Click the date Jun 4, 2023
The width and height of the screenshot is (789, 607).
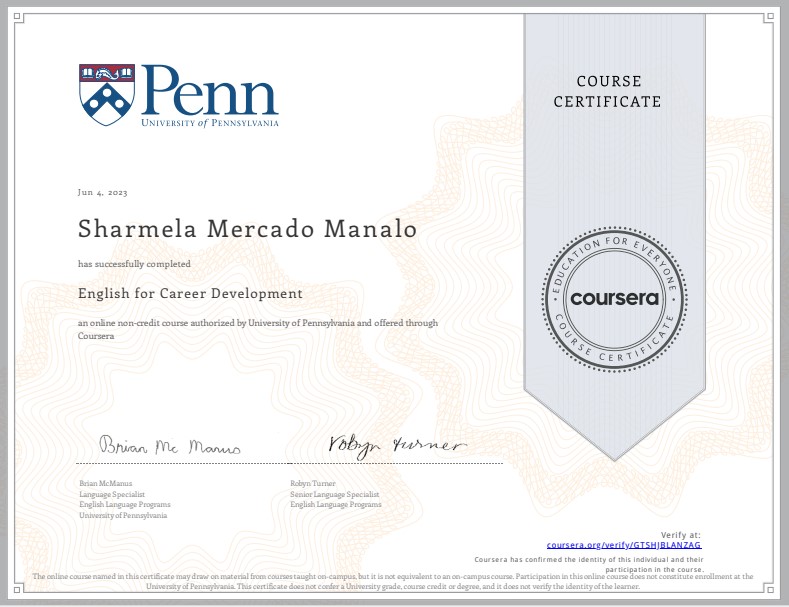click(103, 192)
